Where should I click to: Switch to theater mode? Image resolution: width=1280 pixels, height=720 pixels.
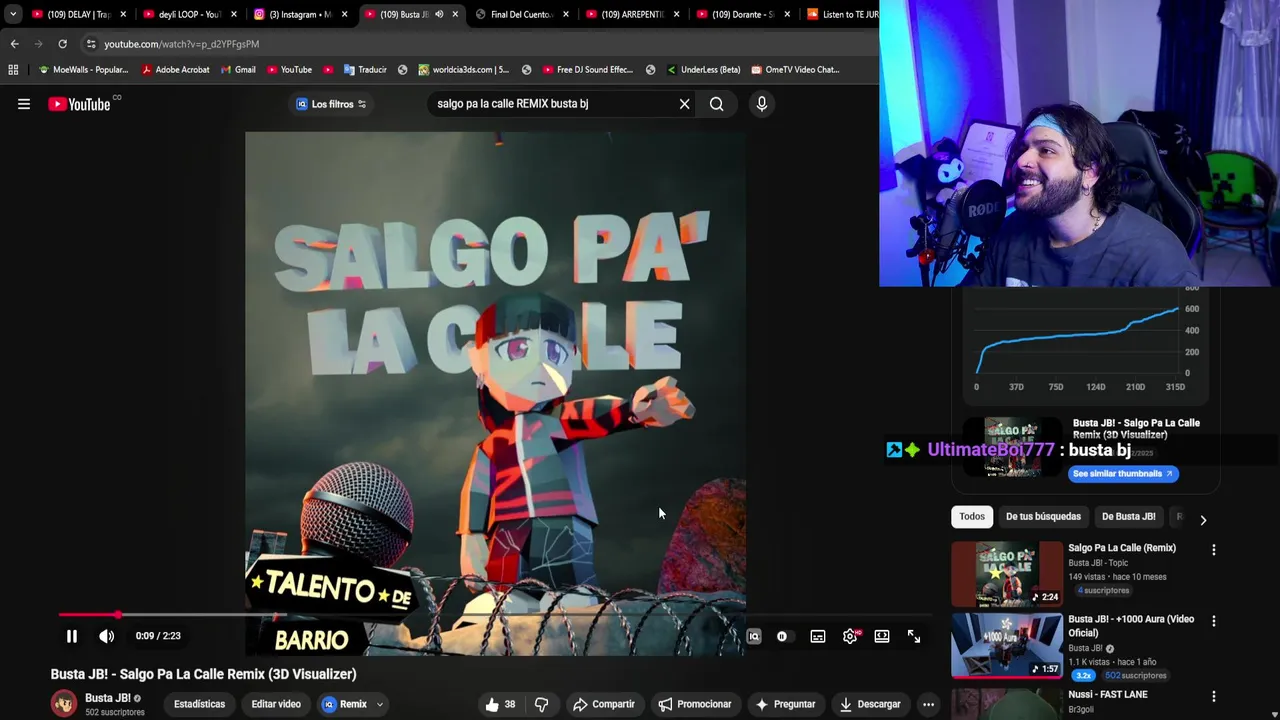(882, 636)
